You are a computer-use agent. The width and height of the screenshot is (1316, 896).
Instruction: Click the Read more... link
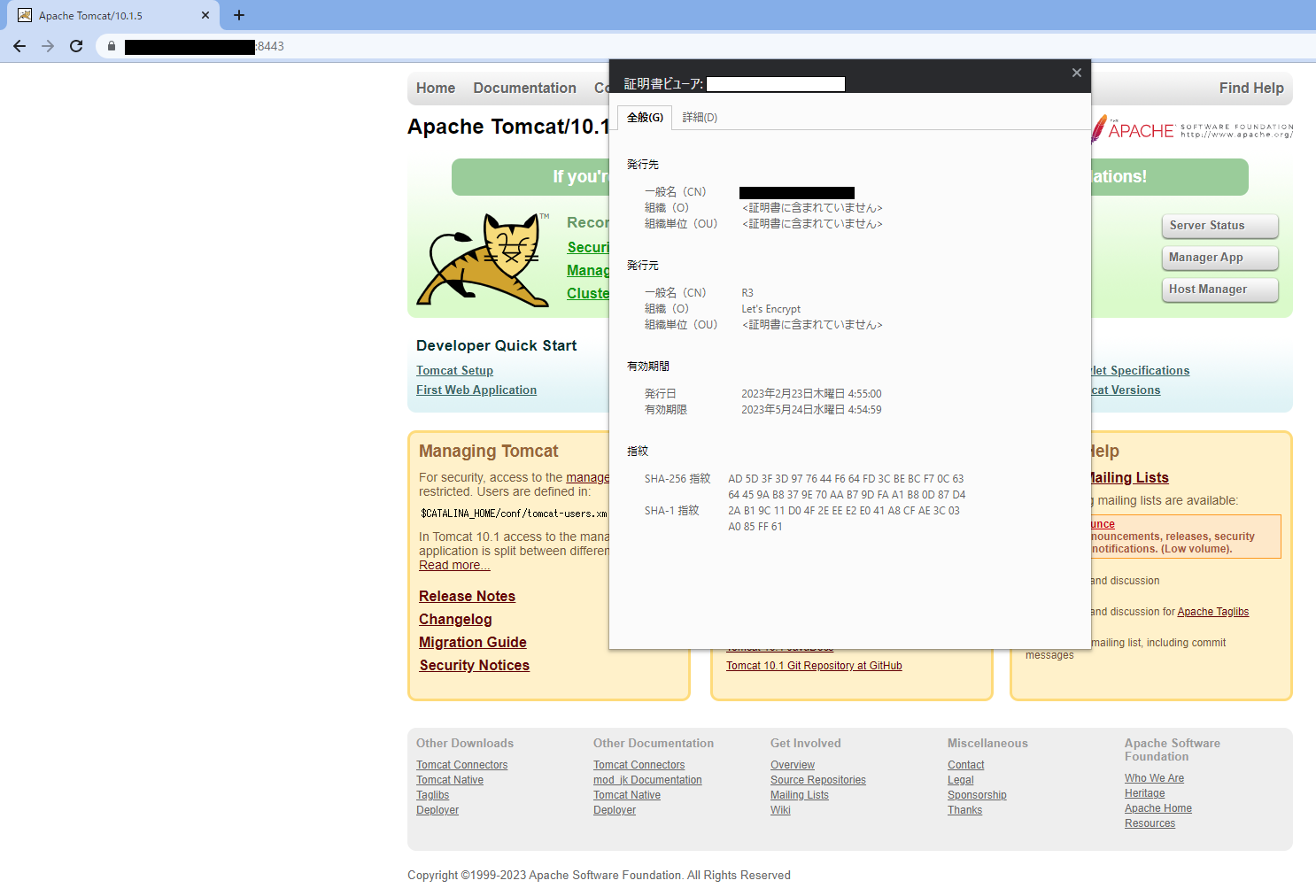[453, 564]
